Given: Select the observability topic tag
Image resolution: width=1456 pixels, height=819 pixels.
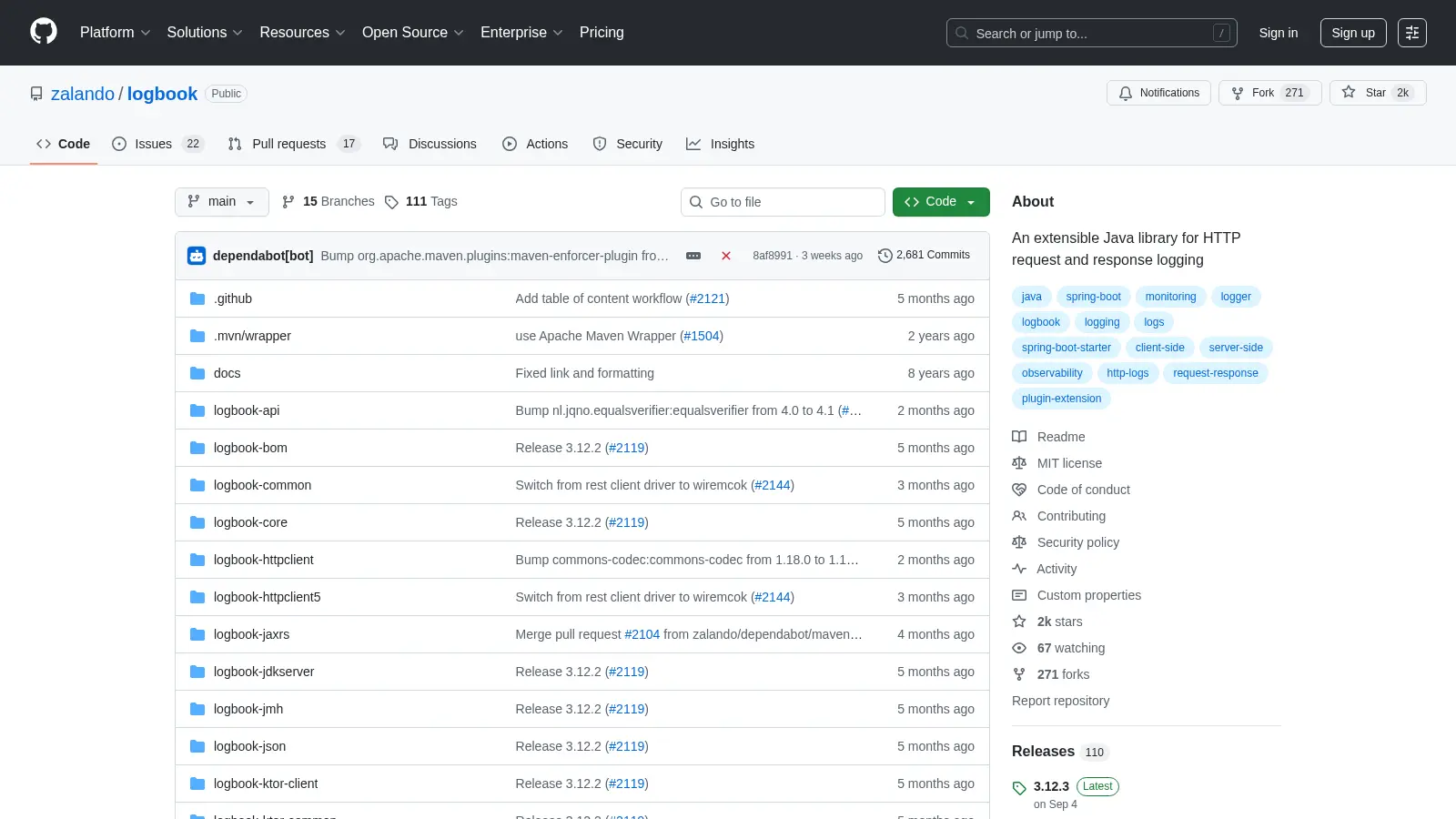Looking at the screenshot, I should point(1052,373).
